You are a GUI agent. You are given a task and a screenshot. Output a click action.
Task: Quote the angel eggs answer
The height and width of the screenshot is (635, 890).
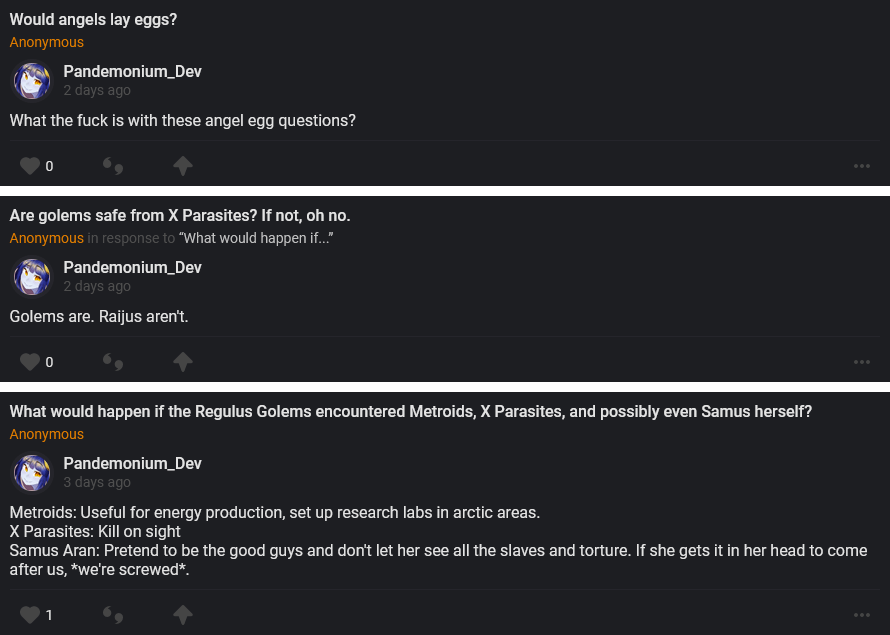(113, 166)
